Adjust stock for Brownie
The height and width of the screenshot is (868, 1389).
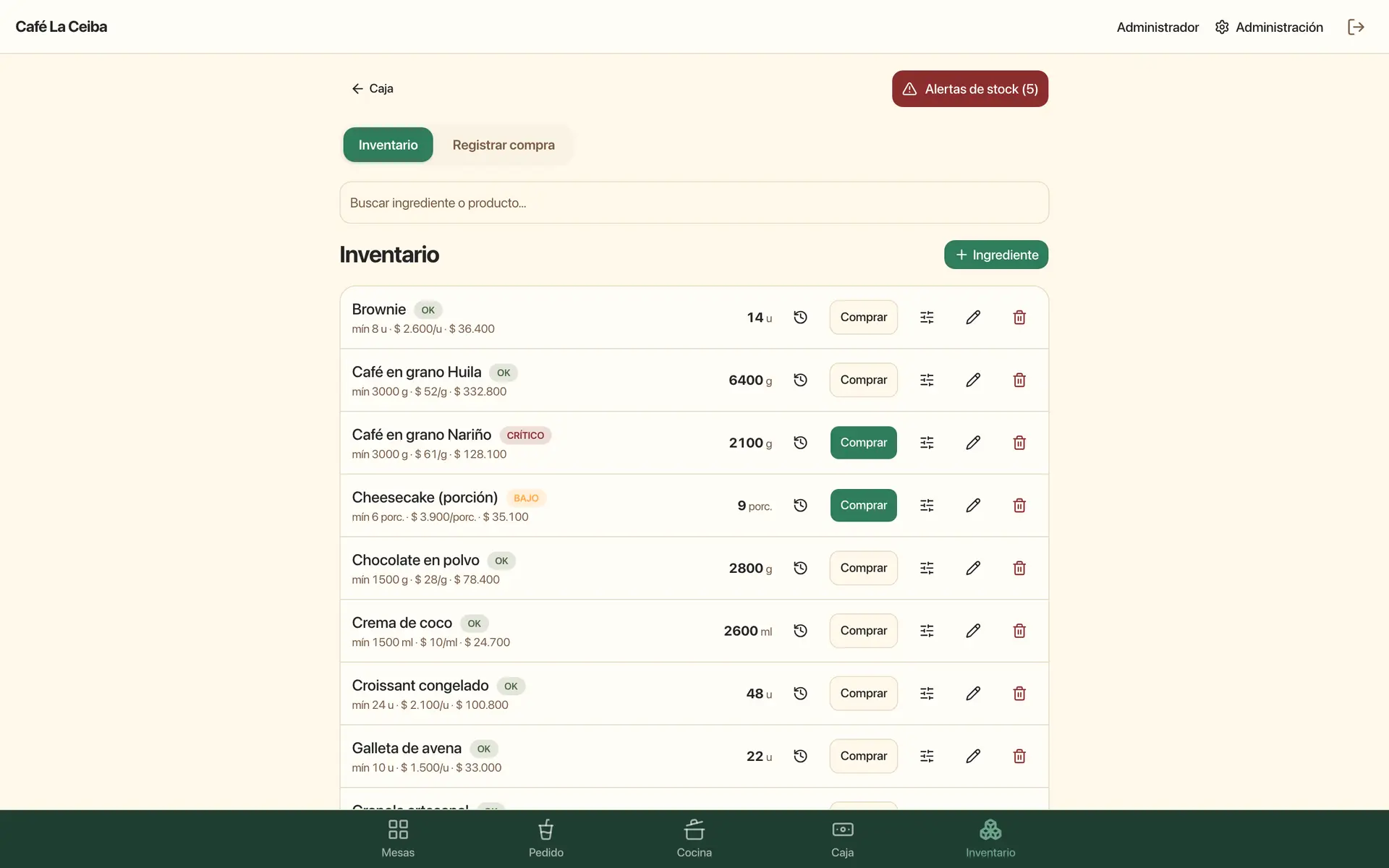point(927,317)
